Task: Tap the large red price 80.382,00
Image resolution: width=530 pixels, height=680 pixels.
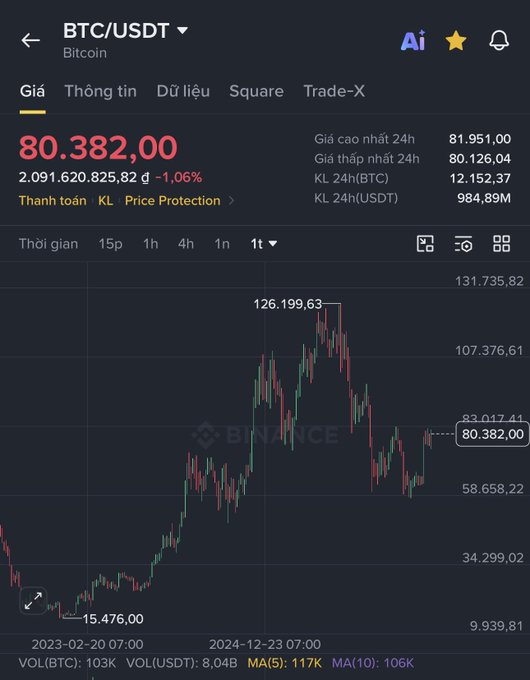Action: pos(98,147)
